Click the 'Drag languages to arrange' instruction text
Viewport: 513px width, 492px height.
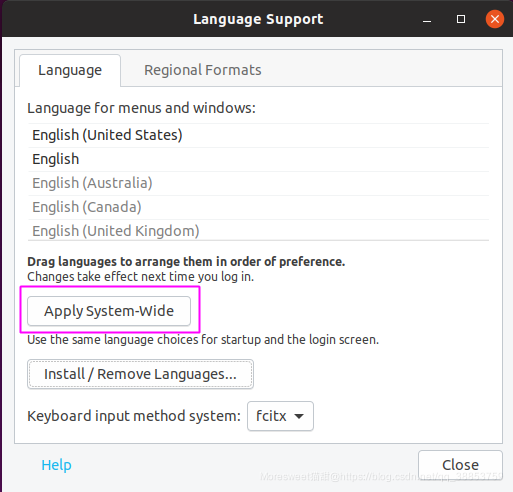coord(186,262)
